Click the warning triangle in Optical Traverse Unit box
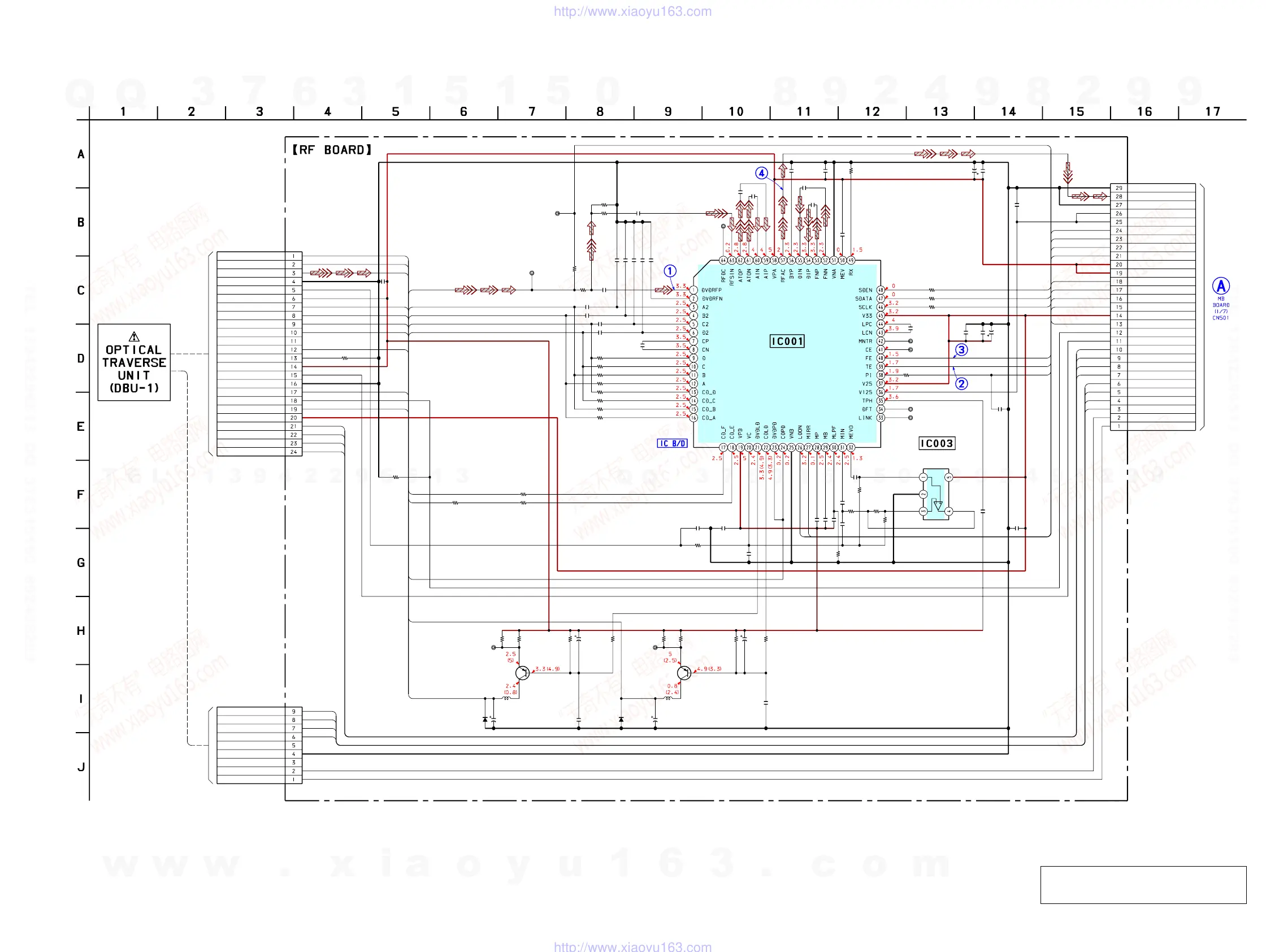Image resolution: width=1266 pixels, height=952 pixels. tap(134, 336)
